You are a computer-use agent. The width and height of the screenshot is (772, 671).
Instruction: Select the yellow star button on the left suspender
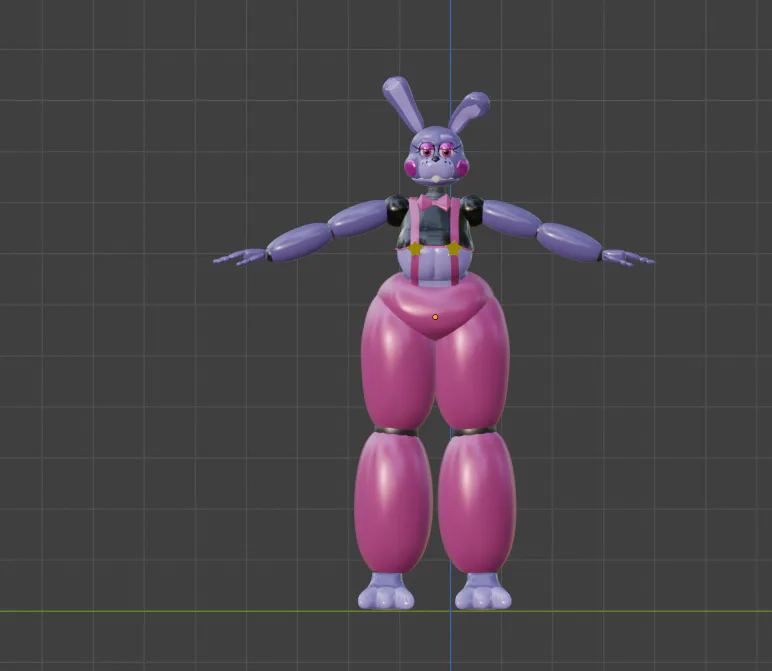(x=416, y=249)
